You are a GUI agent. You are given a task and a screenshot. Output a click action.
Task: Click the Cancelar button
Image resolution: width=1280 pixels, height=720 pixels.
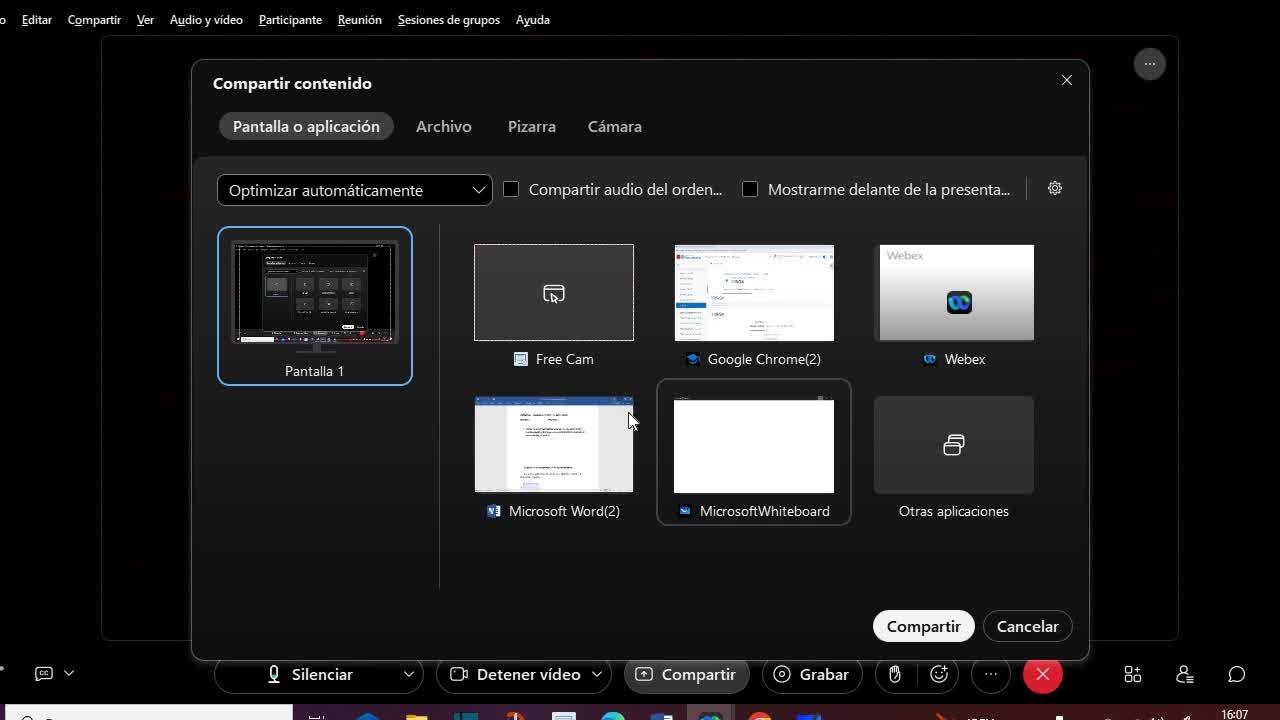[1027, 626]
